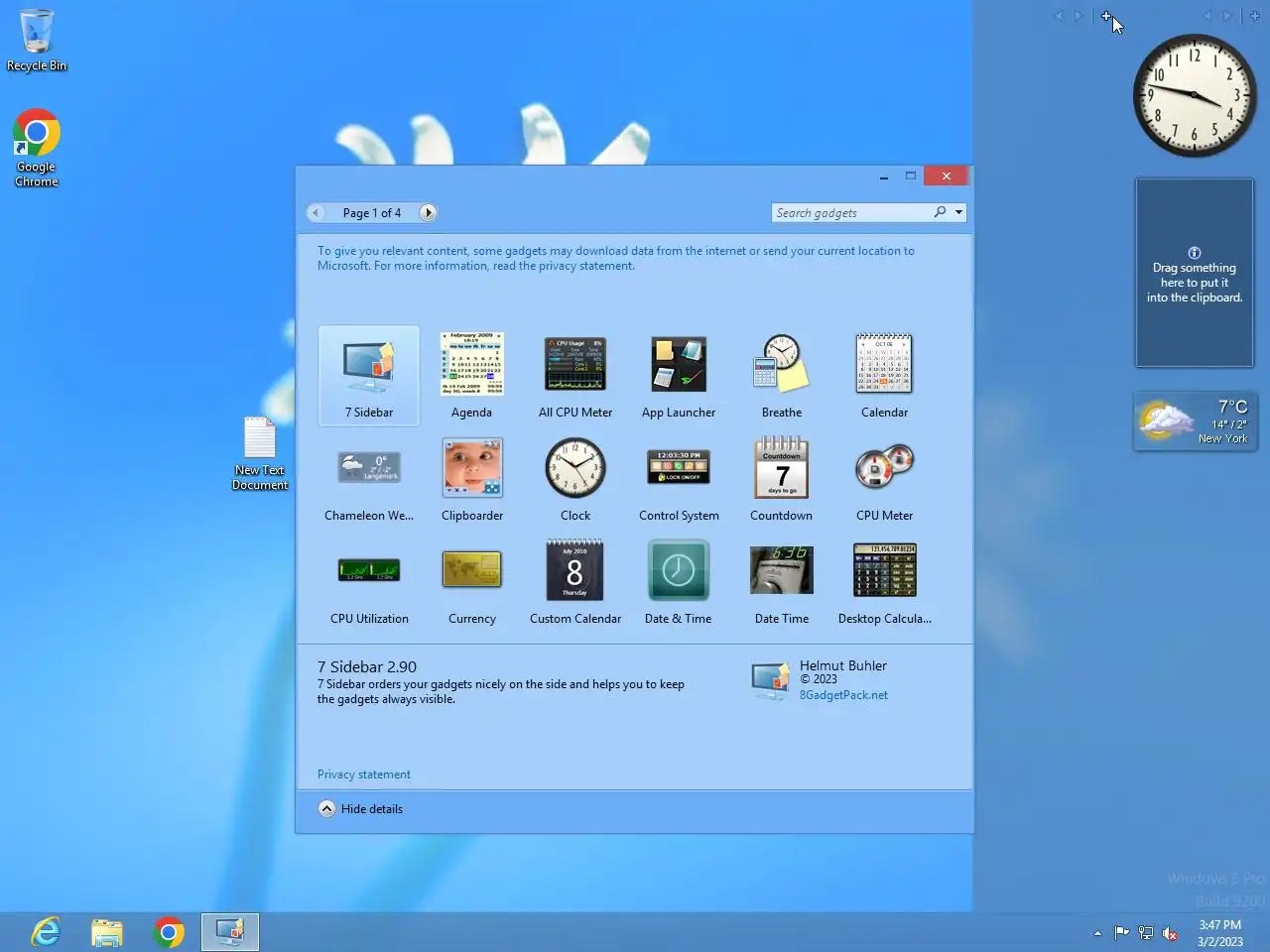Open Google Chrome desktop shortcut
Viewport: 1270px width, 952px height.
[x=37, y=148]
